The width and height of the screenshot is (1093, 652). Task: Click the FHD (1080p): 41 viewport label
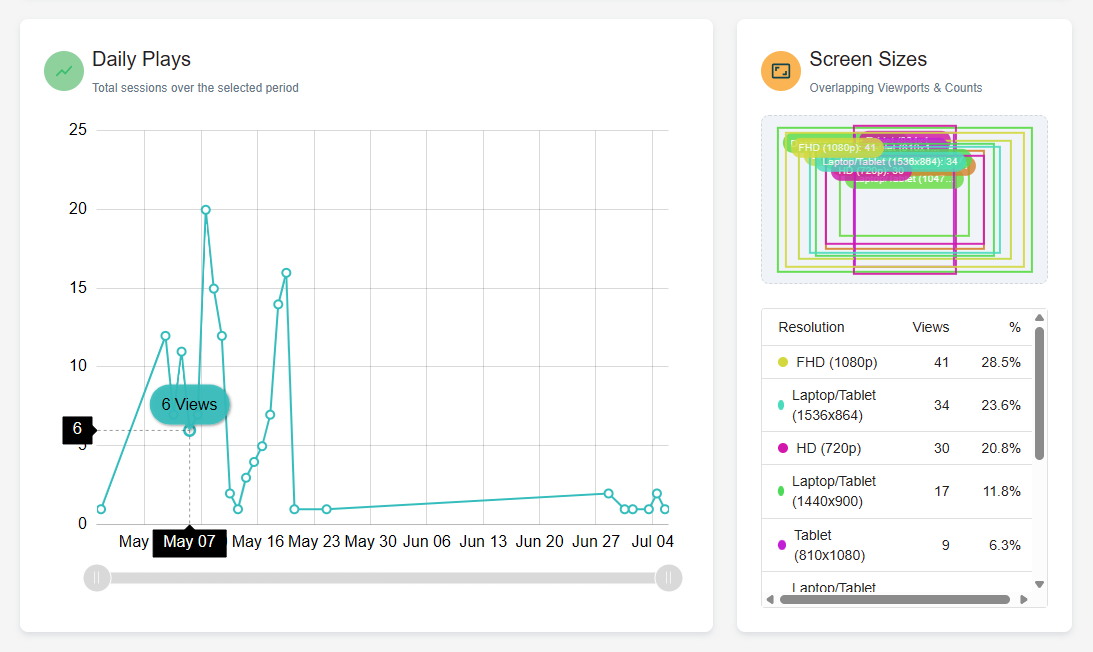(836, 147)
